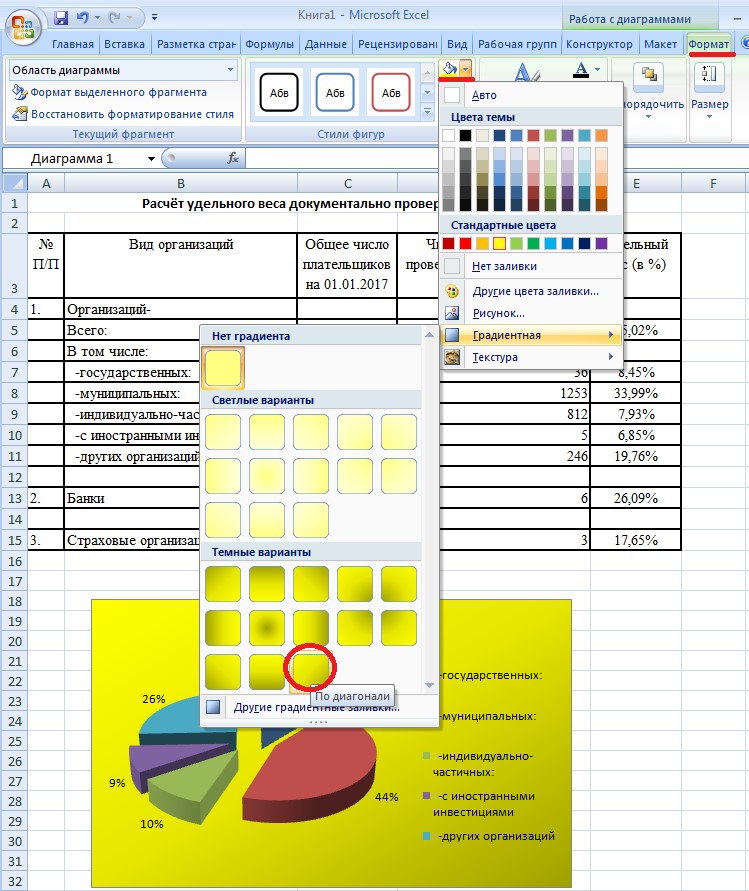Click the Reset to Match Style icon

pos(20,114)
